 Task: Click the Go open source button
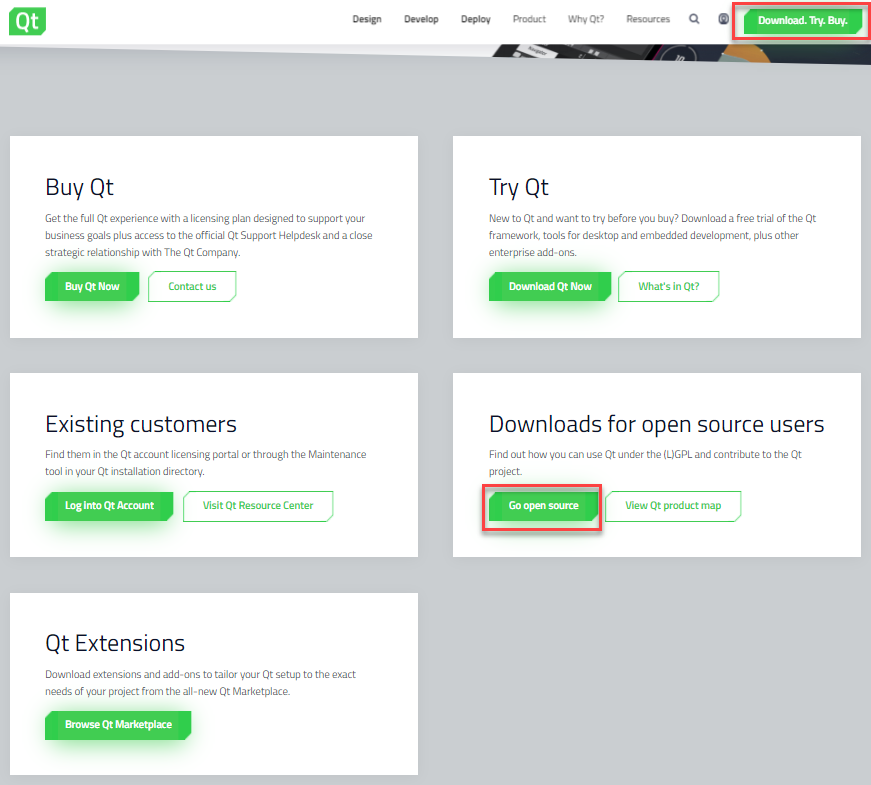543,506
